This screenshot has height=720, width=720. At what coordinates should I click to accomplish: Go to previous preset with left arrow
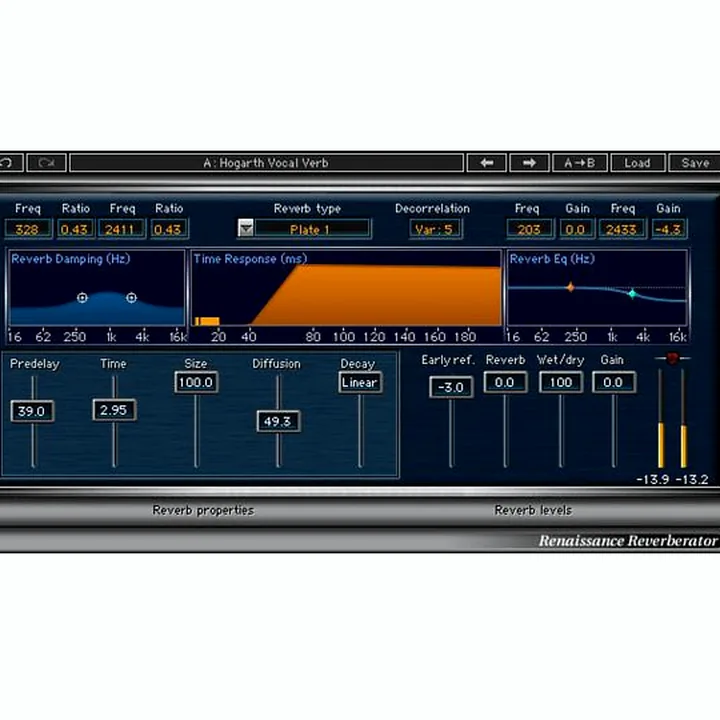tap(487, 163)
